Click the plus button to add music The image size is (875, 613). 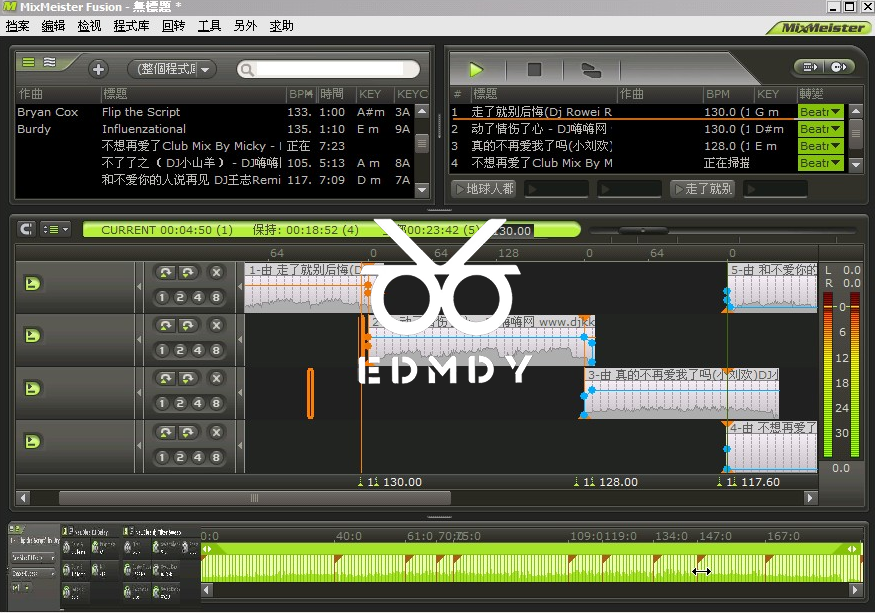(x=98, y=69)
